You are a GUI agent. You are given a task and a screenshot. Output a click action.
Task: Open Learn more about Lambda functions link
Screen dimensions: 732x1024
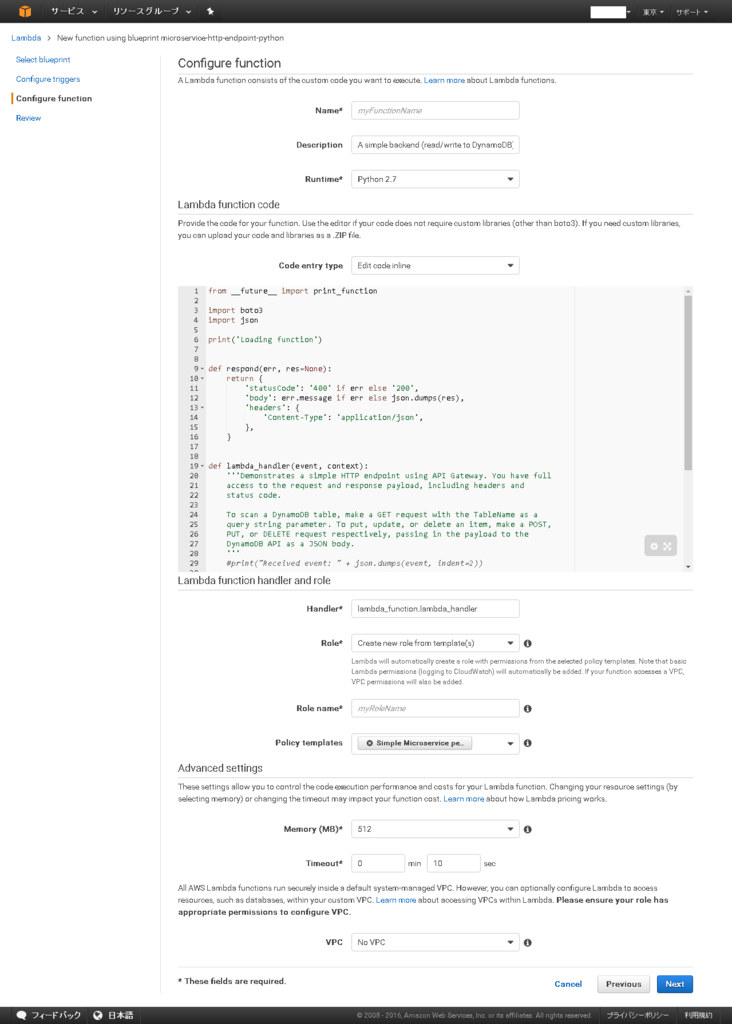coord(444,80)
